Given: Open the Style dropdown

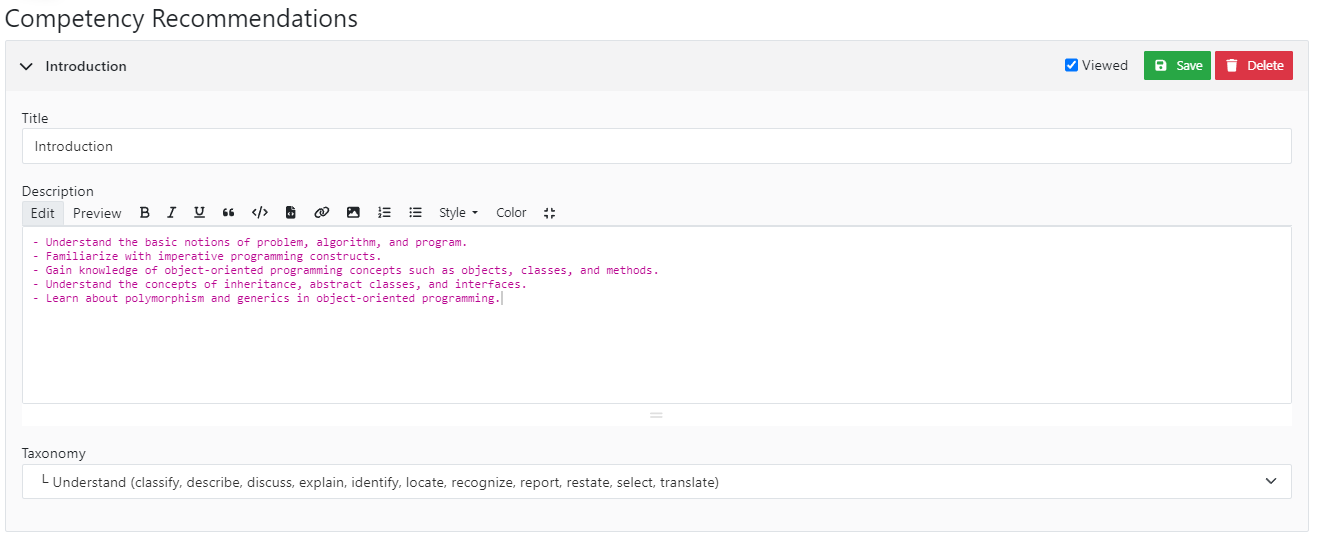Looking at the screenshot, I should point(458,213).
